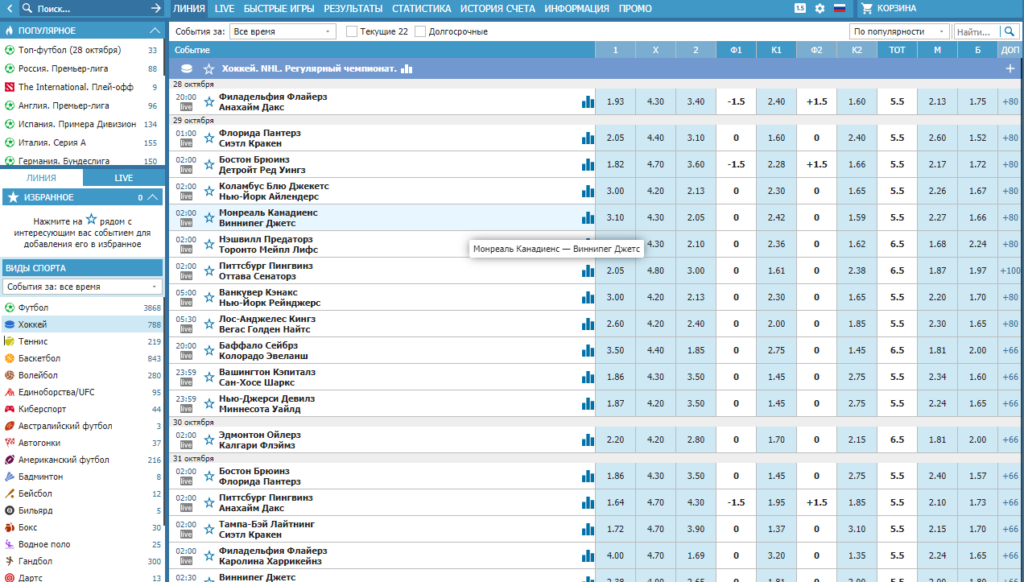
Task: Select Волейбол in sports list
Action: click(x=82, y=376)
